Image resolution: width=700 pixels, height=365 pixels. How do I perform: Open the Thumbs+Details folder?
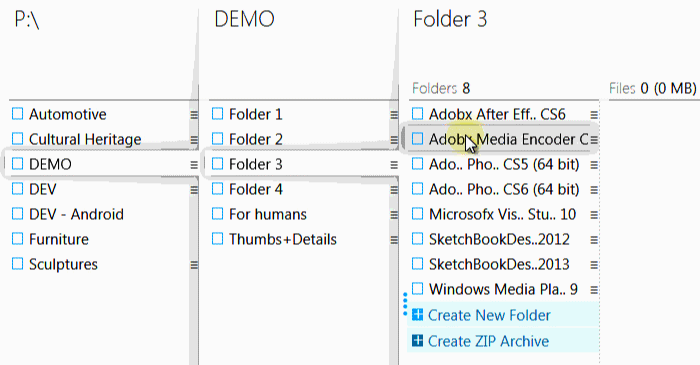pyautogui.click(x=283, y=239)
